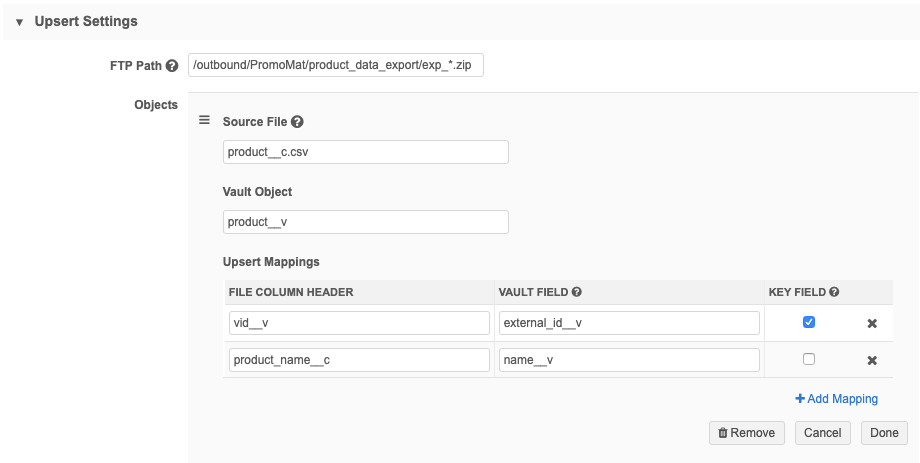
Task: Collapse the Upsert Settings section
Action: pyautogui.click(x=19, y=21)
